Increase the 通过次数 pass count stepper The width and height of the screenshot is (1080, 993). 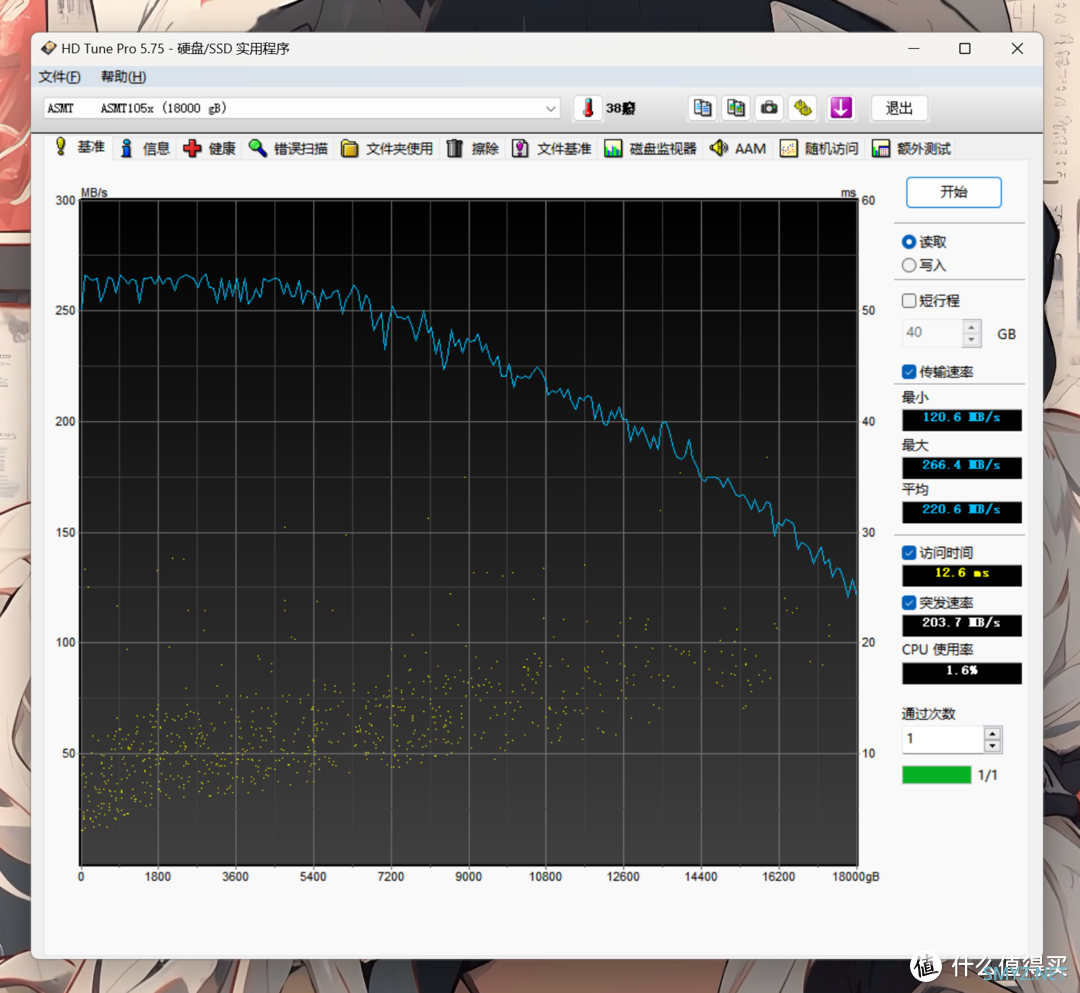pos(992,734)
